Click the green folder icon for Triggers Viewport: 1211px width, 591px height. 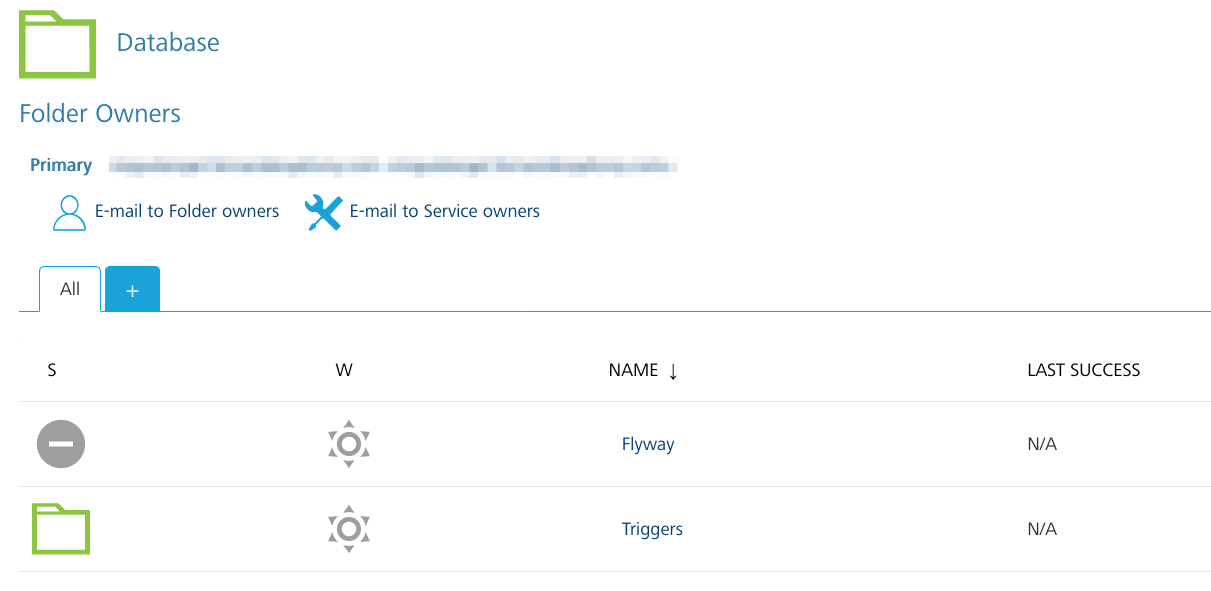pyautogui.click(x=61, y=529)
